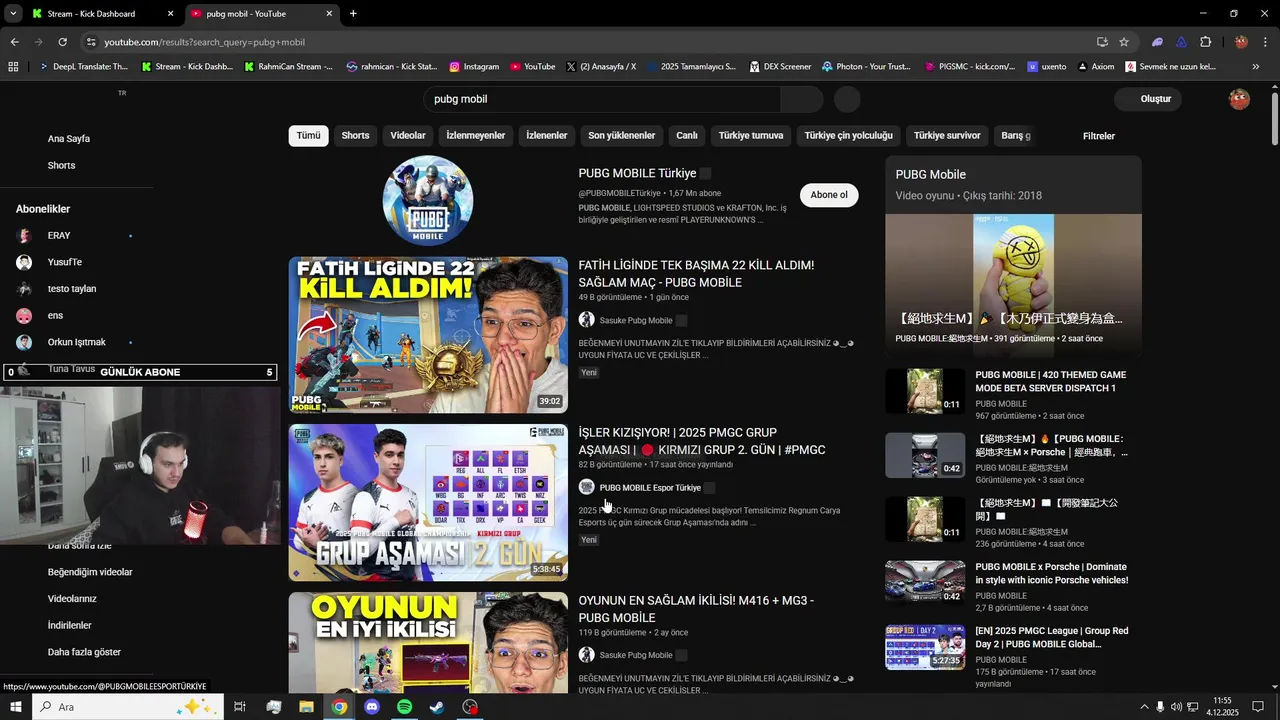Image resolution: width=1280 pixels, height=720 pixels.
Task: Click the Windows taskbar search box Ara
Action: (127, 707)
